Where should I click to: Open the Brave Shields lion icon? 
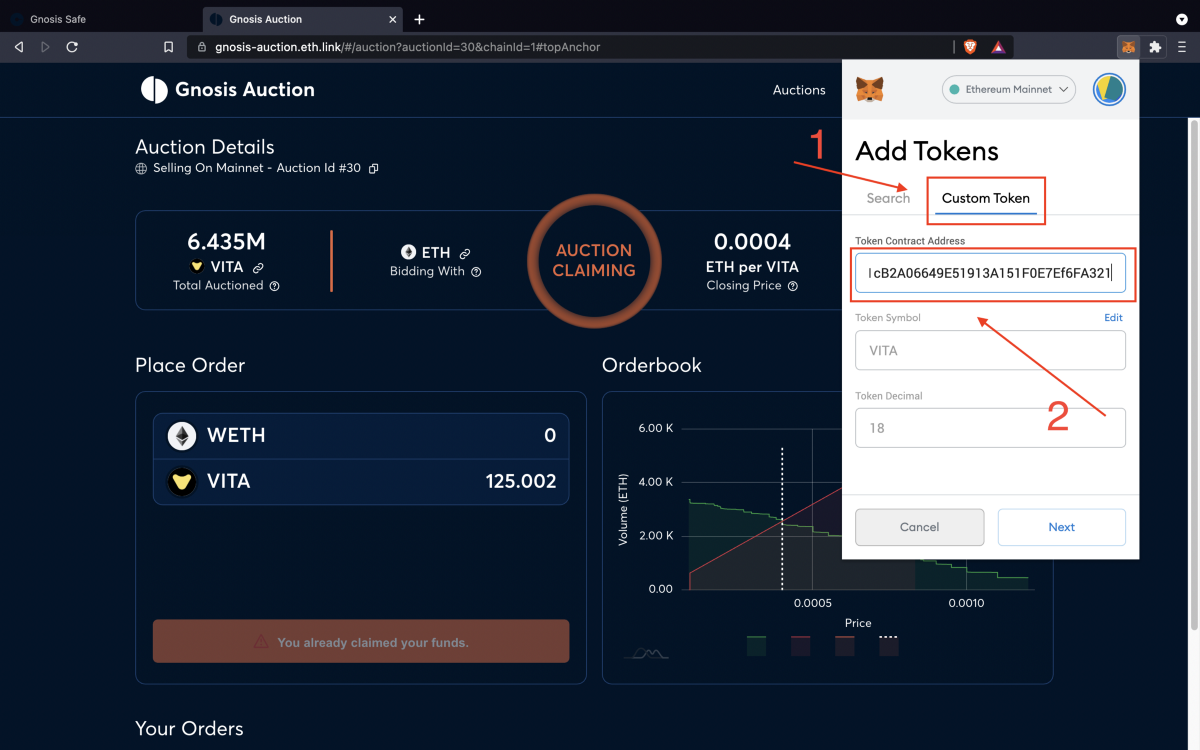(x=970, y=47)
